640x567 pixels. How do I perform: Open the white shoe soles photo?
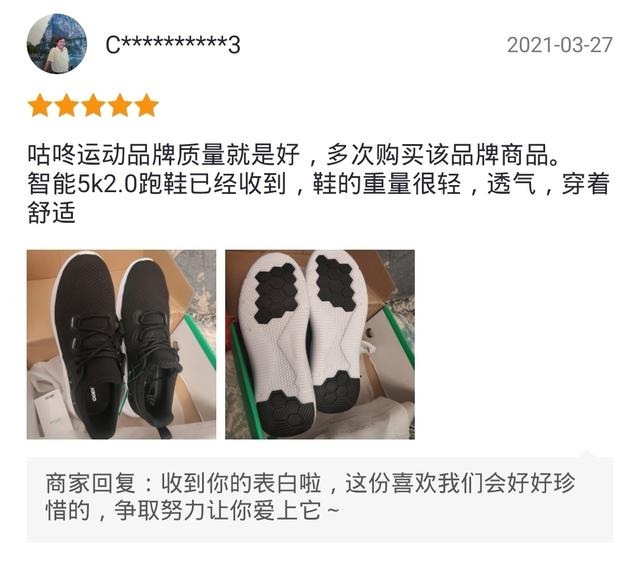[320, 345]
